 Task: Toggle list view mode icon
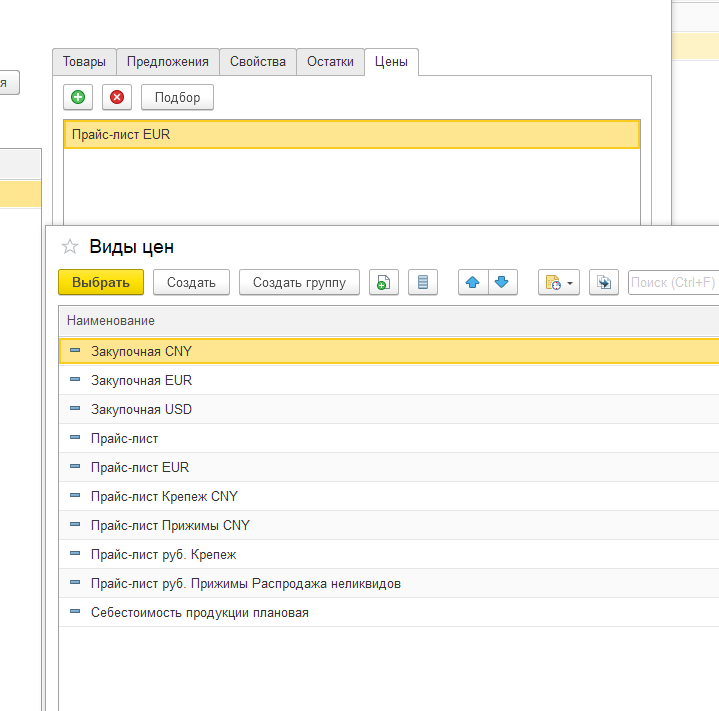pyautogui.click(x=423, y=282)
